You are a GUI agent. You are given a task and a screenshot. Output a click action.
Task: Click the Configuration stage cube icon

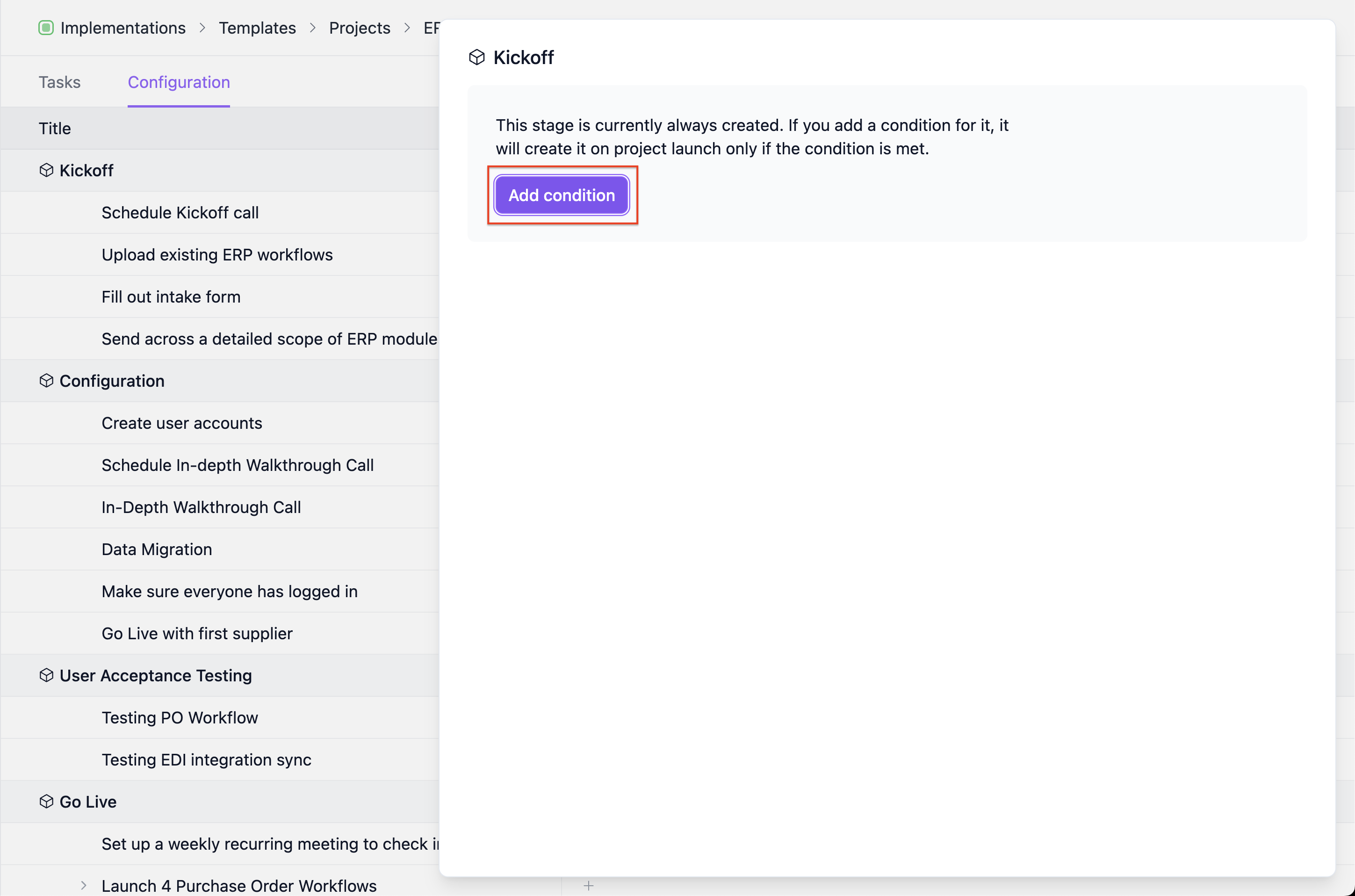click(46, 381)
